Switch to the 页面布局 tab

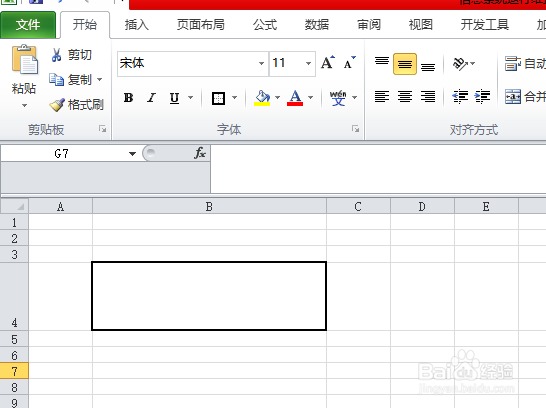tap(201, 25)
